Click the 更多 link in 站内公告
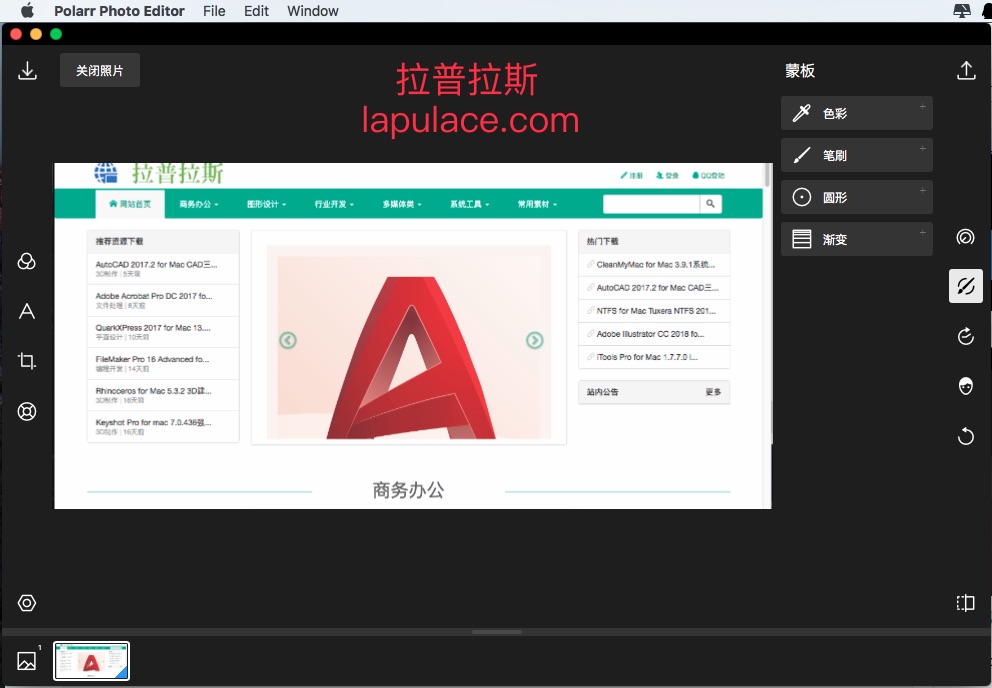This screenshot has width=992, height=688. 713,392
